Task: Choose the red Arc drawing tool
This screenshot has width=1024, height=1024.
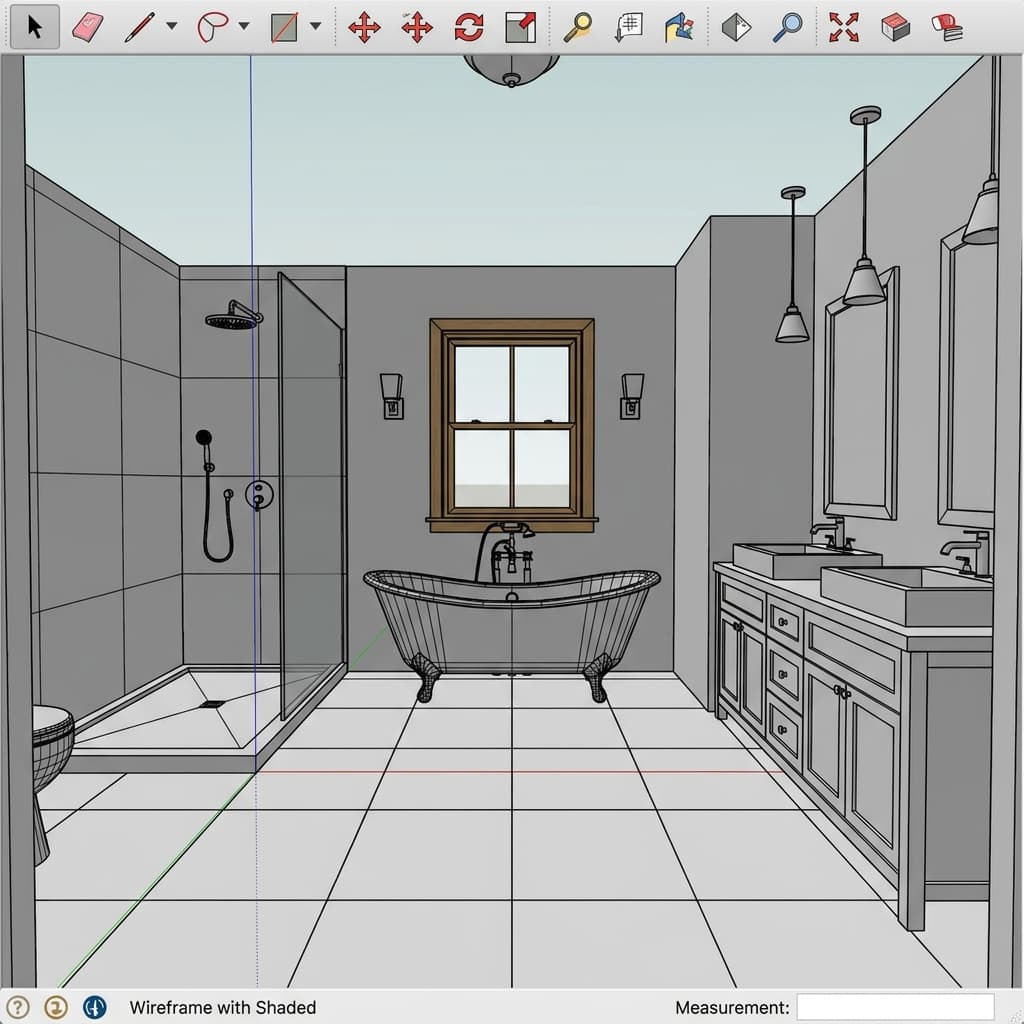Action: 212,27
